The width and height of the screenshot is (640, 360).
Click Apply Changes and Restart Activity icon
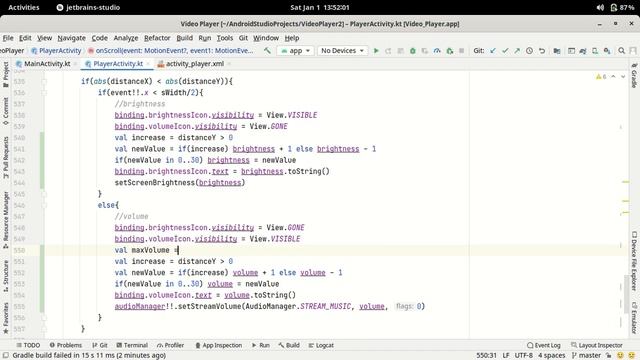[x=388, y=51]
